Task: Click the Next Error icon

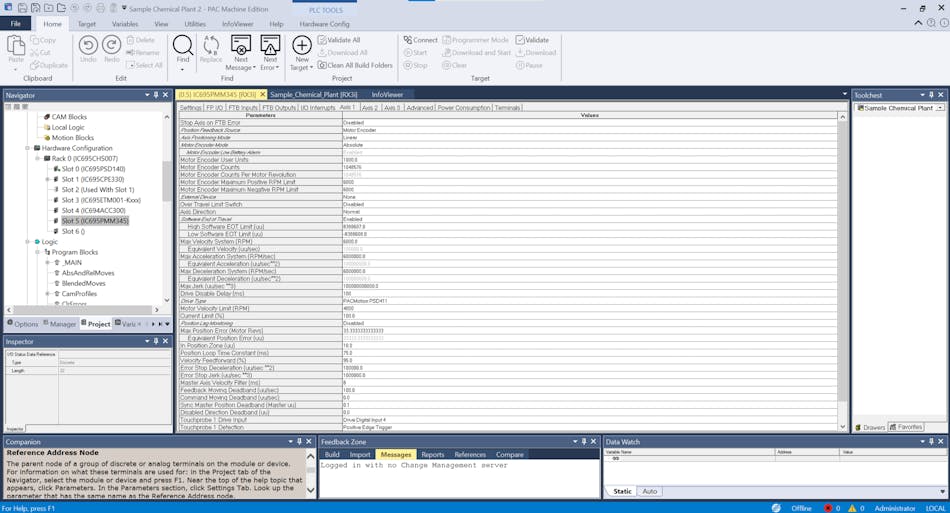Action: pyautogui.click(x=270, y=45)
